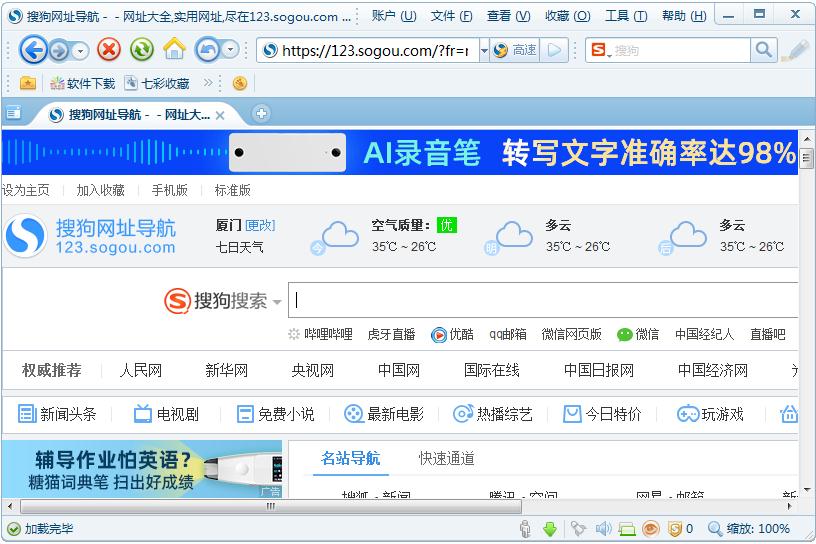Toggle the 高速 speed mode button
Screen dimensions: 816x544
click(x=515, y=50)
